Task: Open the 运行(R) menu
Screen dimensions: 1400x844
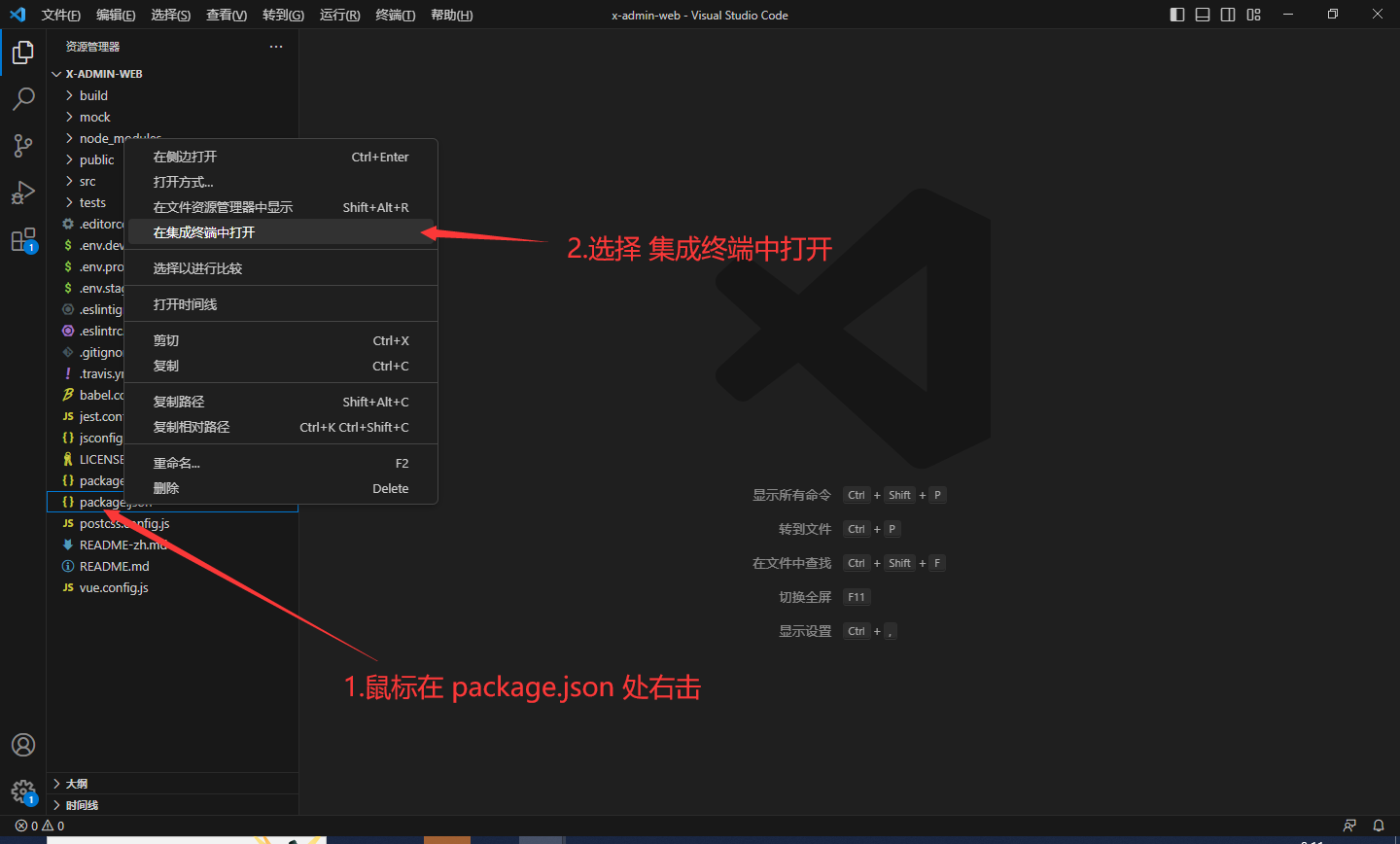Action: tap(339, 15)
